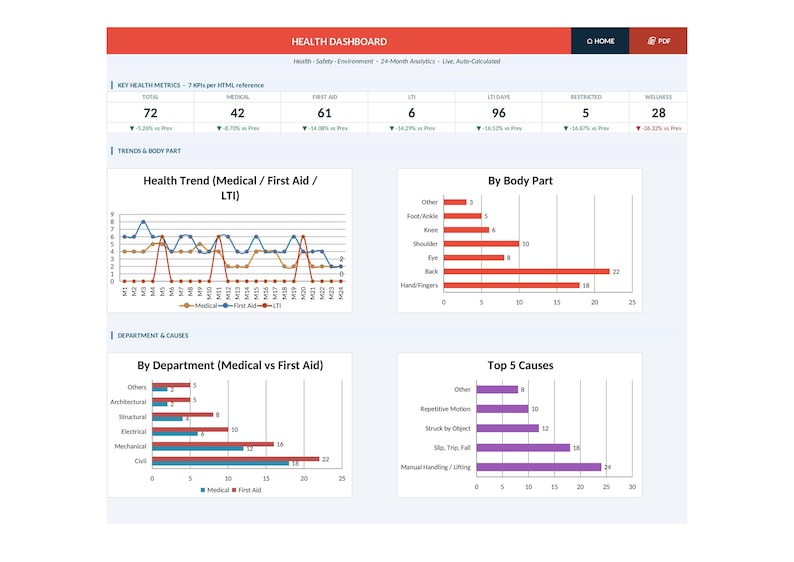Select the -5.26% vs Prev text
This screenshot has width=794, height=562.
(x=154, y=129)
